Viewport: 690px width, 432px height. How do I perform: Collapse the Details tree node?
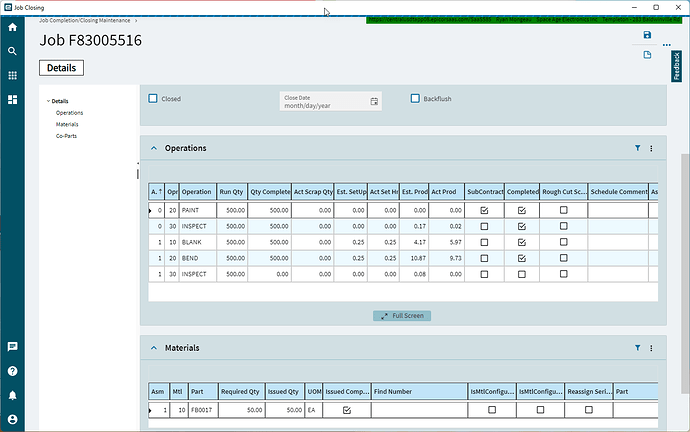[x=48, y=101]
